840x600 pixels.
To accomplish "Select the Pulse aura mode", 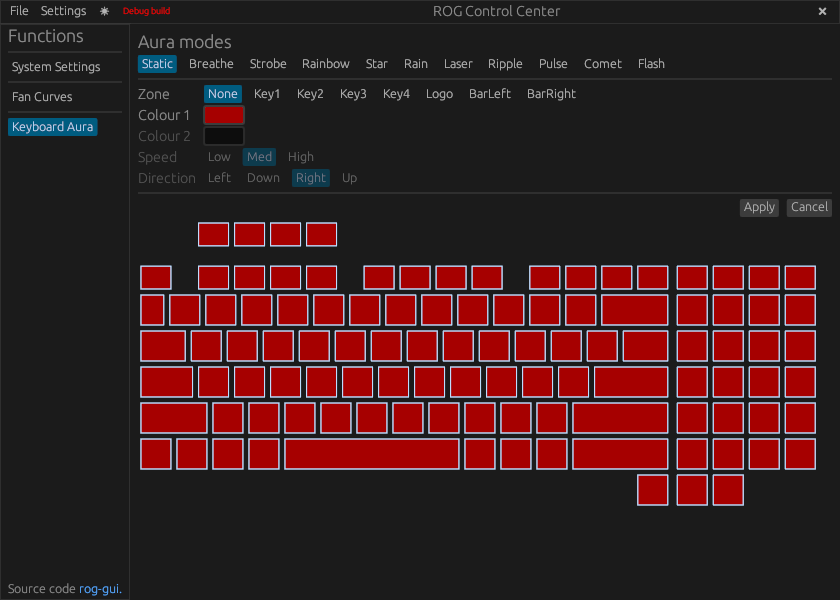I will tap(553, 64).
